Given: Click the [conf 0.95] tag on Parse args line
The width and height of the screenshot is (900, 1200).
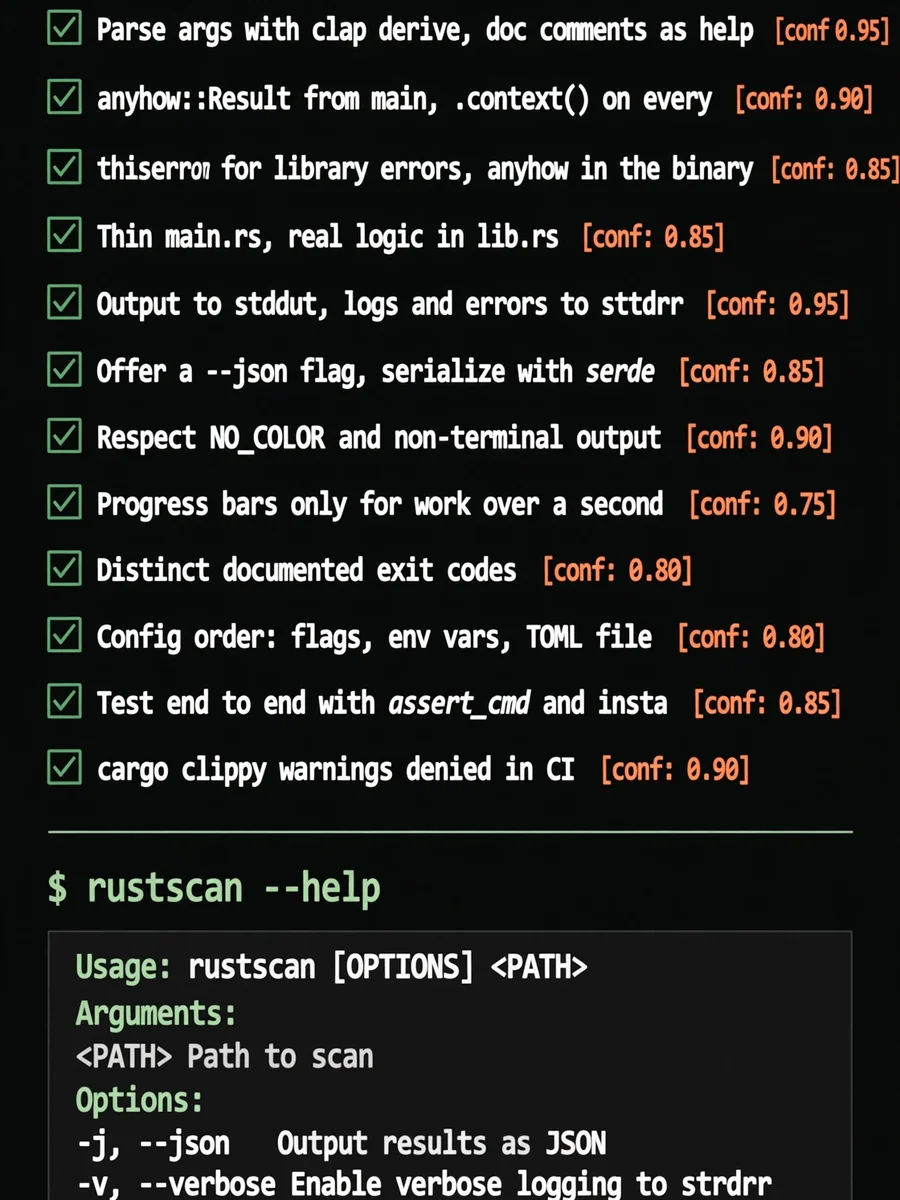Looking at the screenshot, I should [832, 30].
